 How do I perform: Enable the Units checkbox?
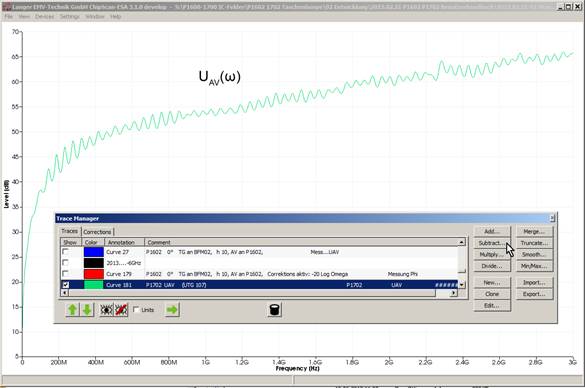pos(136,310)
